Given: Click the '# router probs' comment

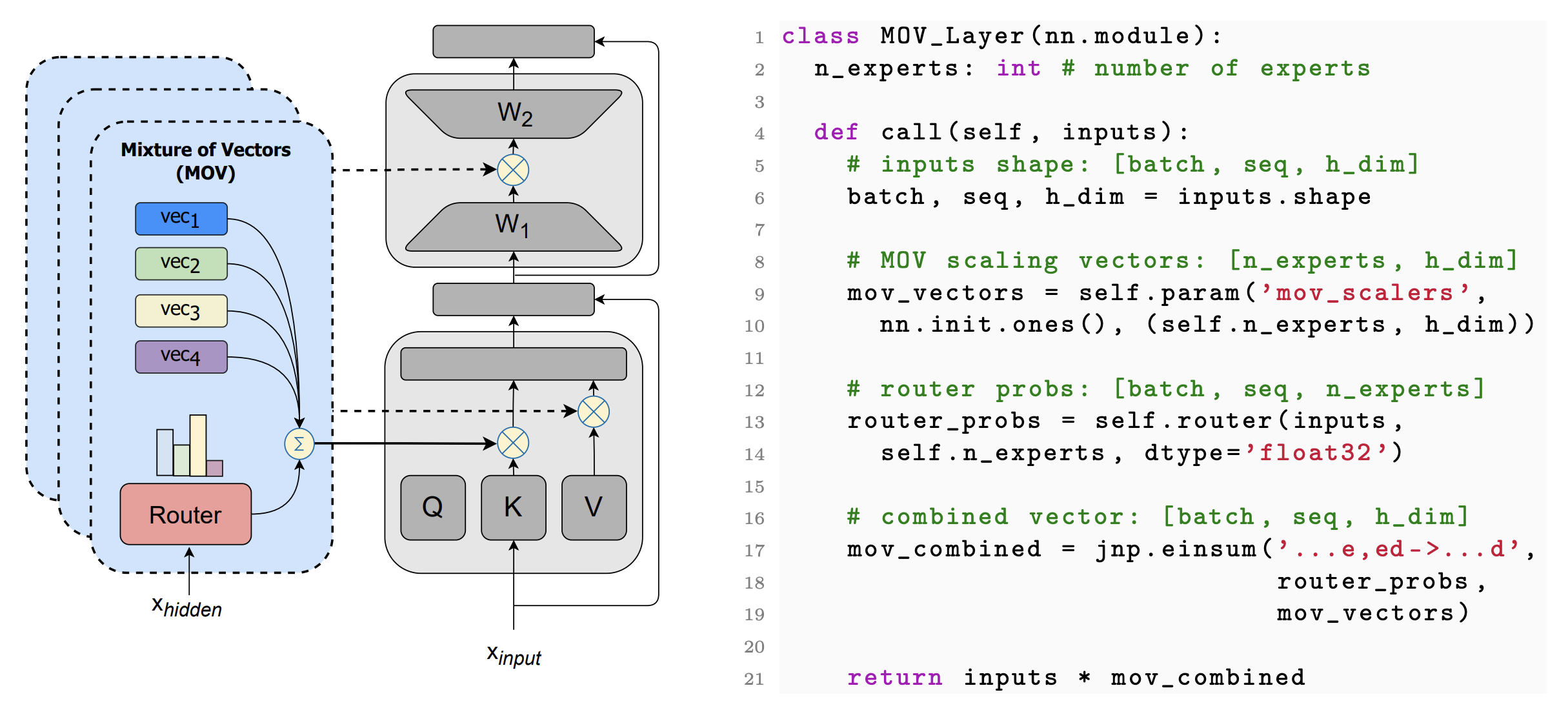Looking at the screenshot, I should pos(1166,389).
